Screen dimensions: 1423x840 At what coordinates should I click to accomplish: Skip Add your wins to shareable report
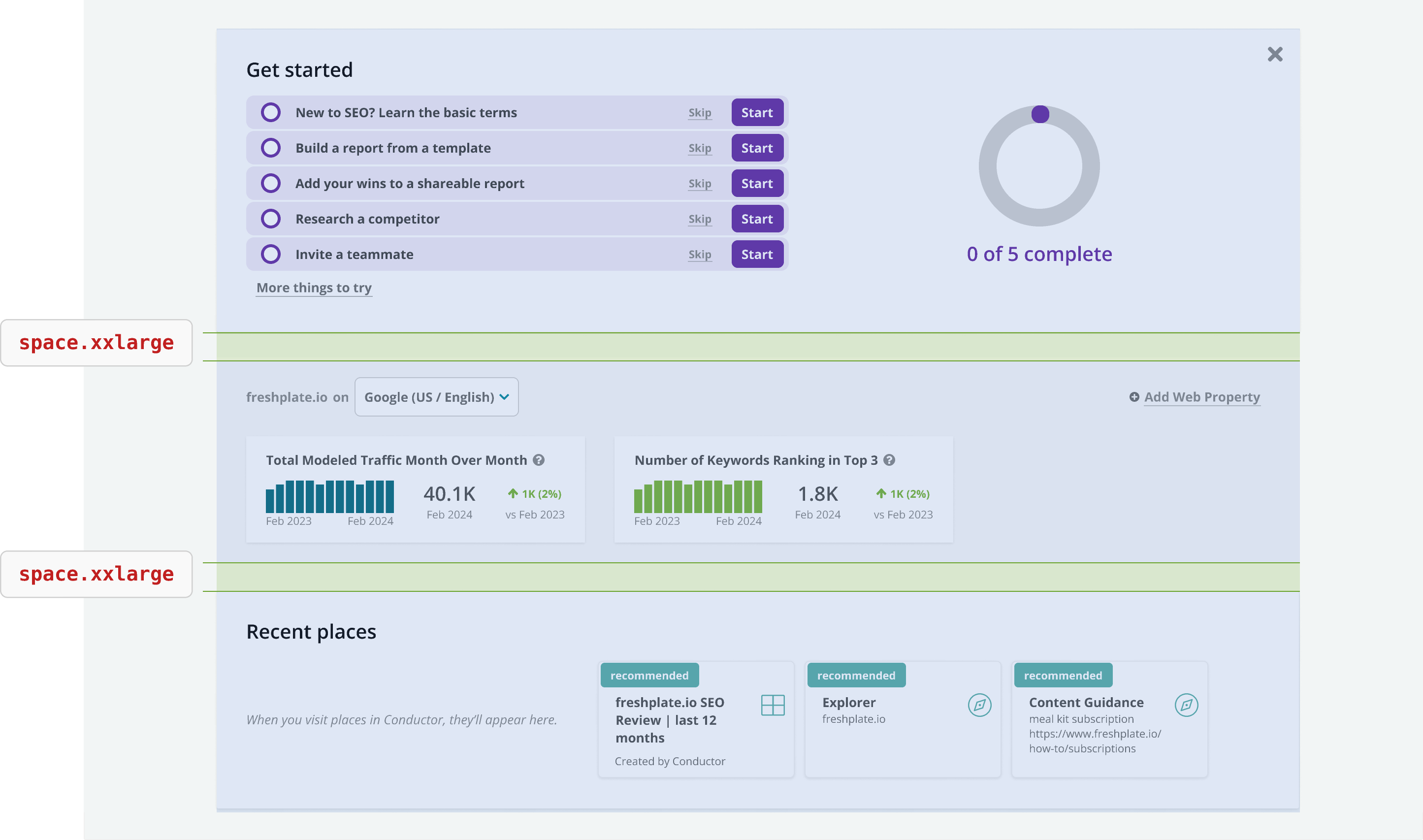pyautogui.click(x=700, y=184)
